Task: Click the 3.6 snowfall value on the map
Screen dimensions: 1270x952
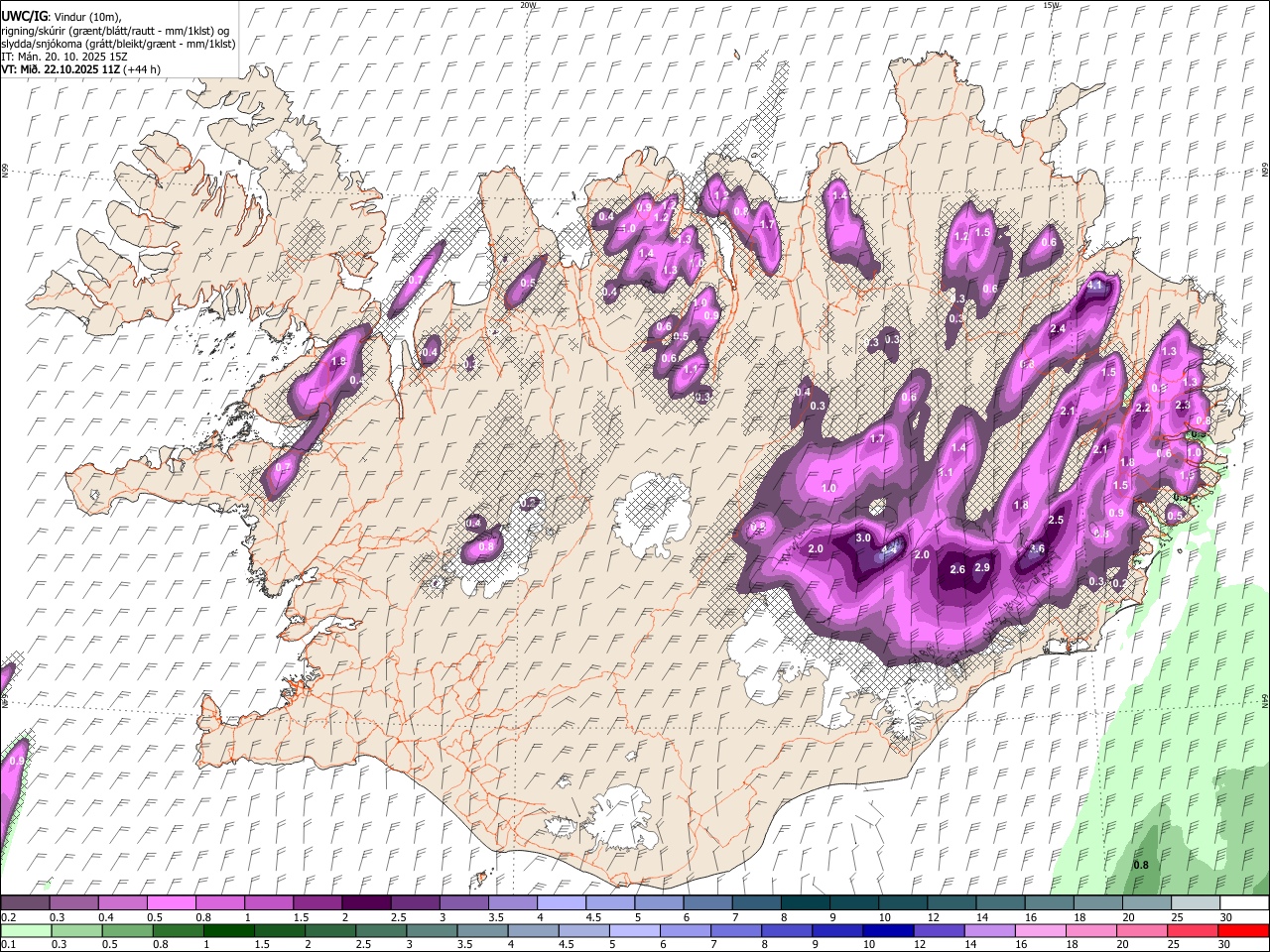Action: point(1038,548)
